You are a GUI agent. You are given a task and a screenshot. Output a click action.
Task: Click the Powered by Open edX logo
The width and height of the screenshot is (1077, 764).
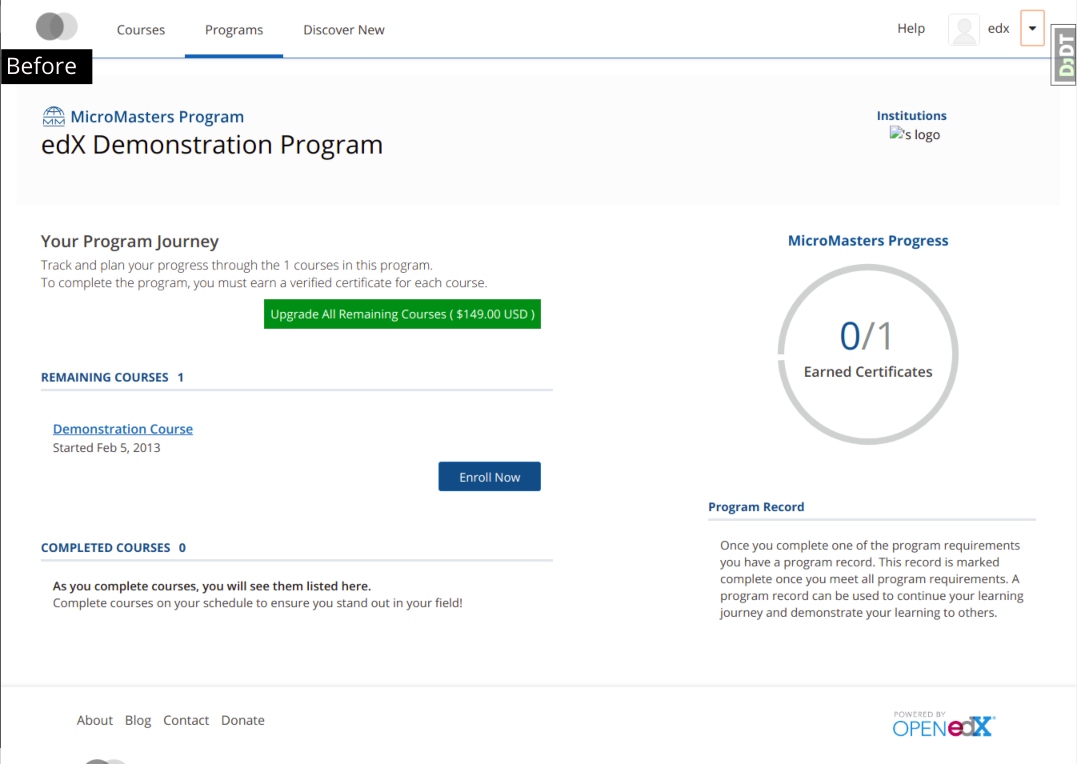pyautogui.click(x=943, y=724)
